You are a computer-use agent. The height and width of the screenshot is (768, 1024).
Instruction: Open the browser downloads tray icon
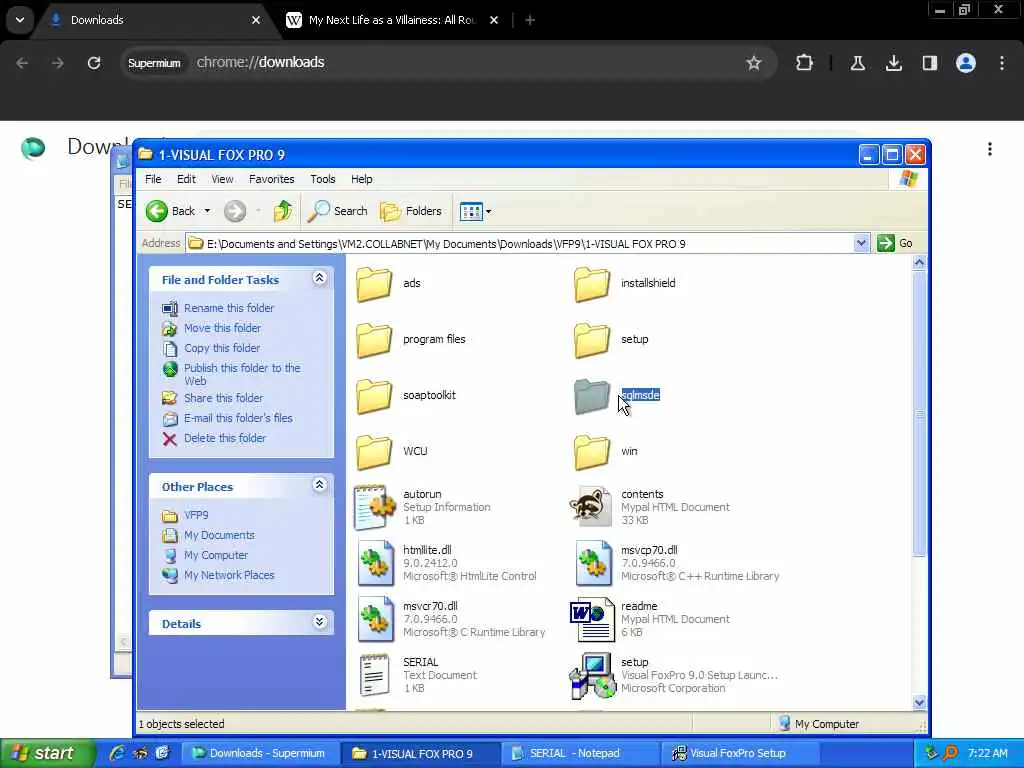(894, 63)
